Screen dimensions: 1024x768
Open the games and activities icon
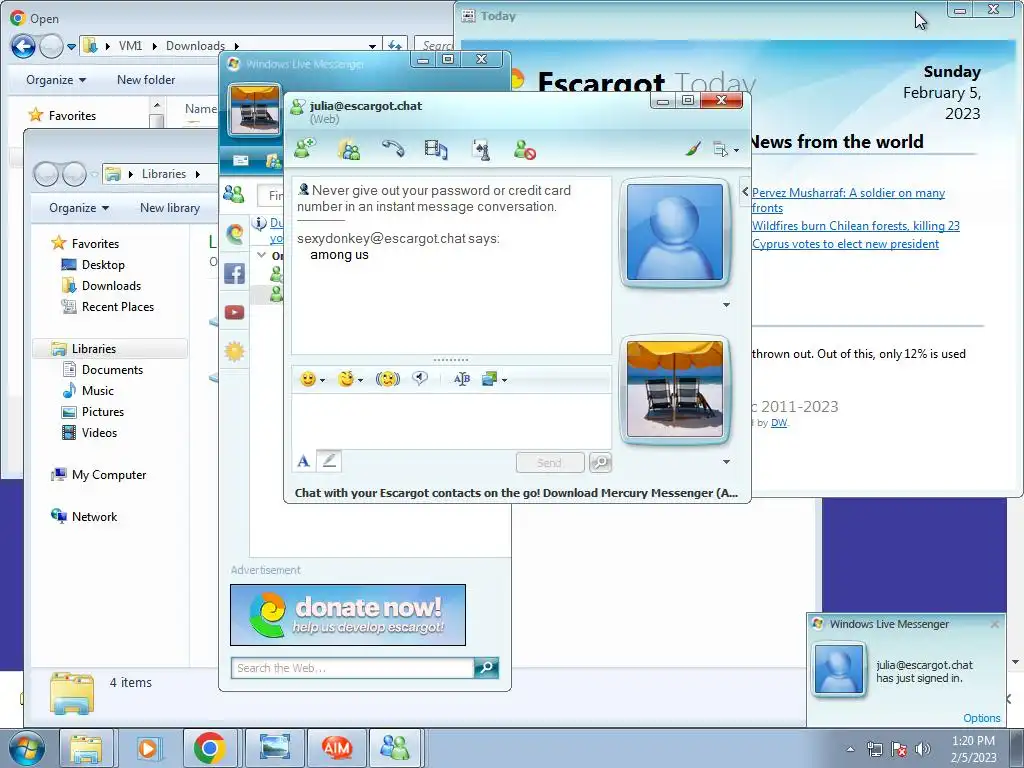pos(481,150)
